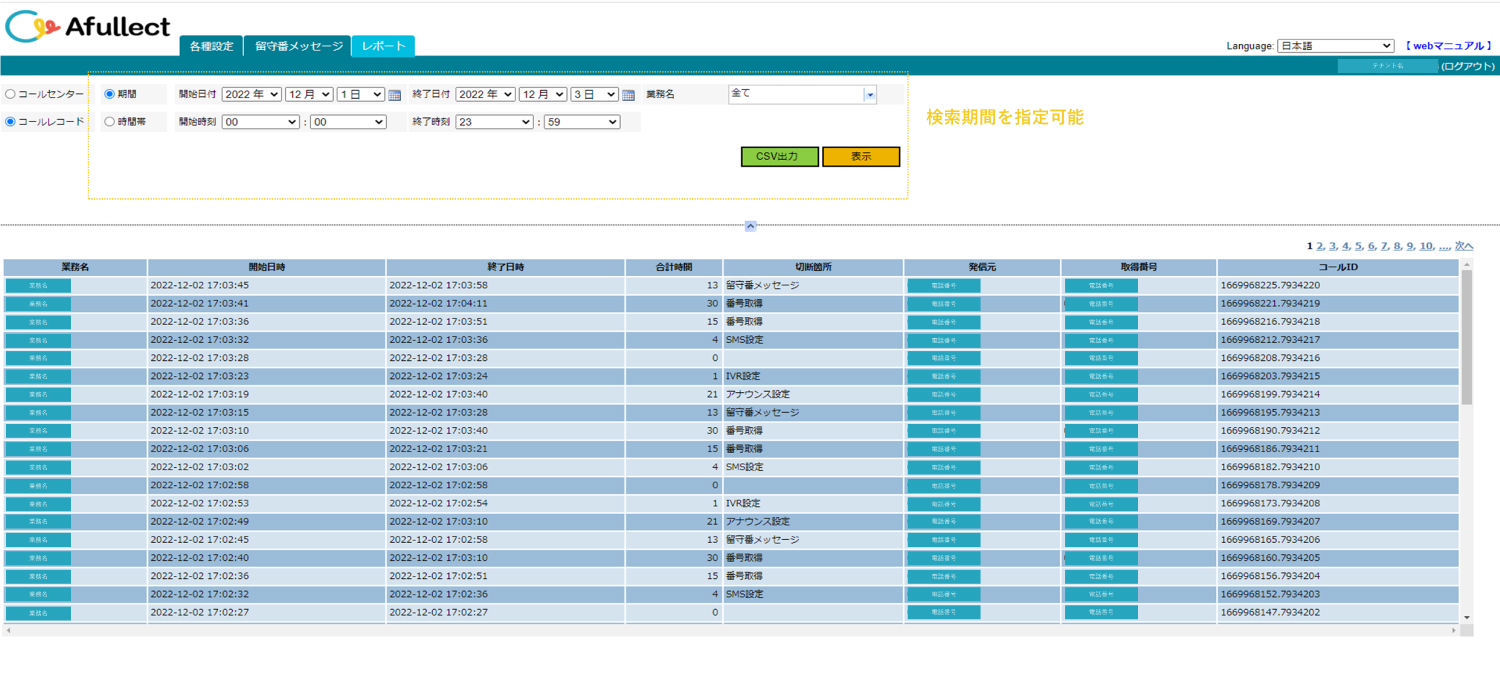
Task: Click the vertical scrollbar of the results table
Action: coord(1467,337)
